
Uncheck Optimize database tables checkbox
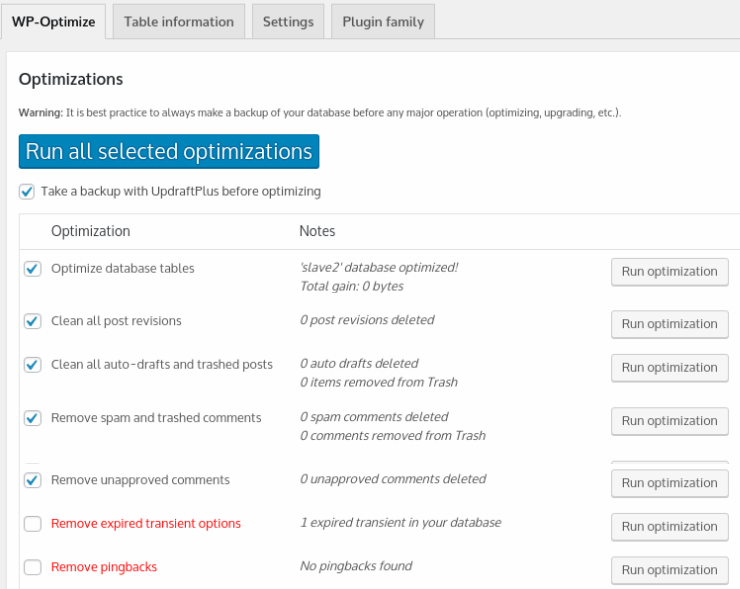[x=33, y=269]
